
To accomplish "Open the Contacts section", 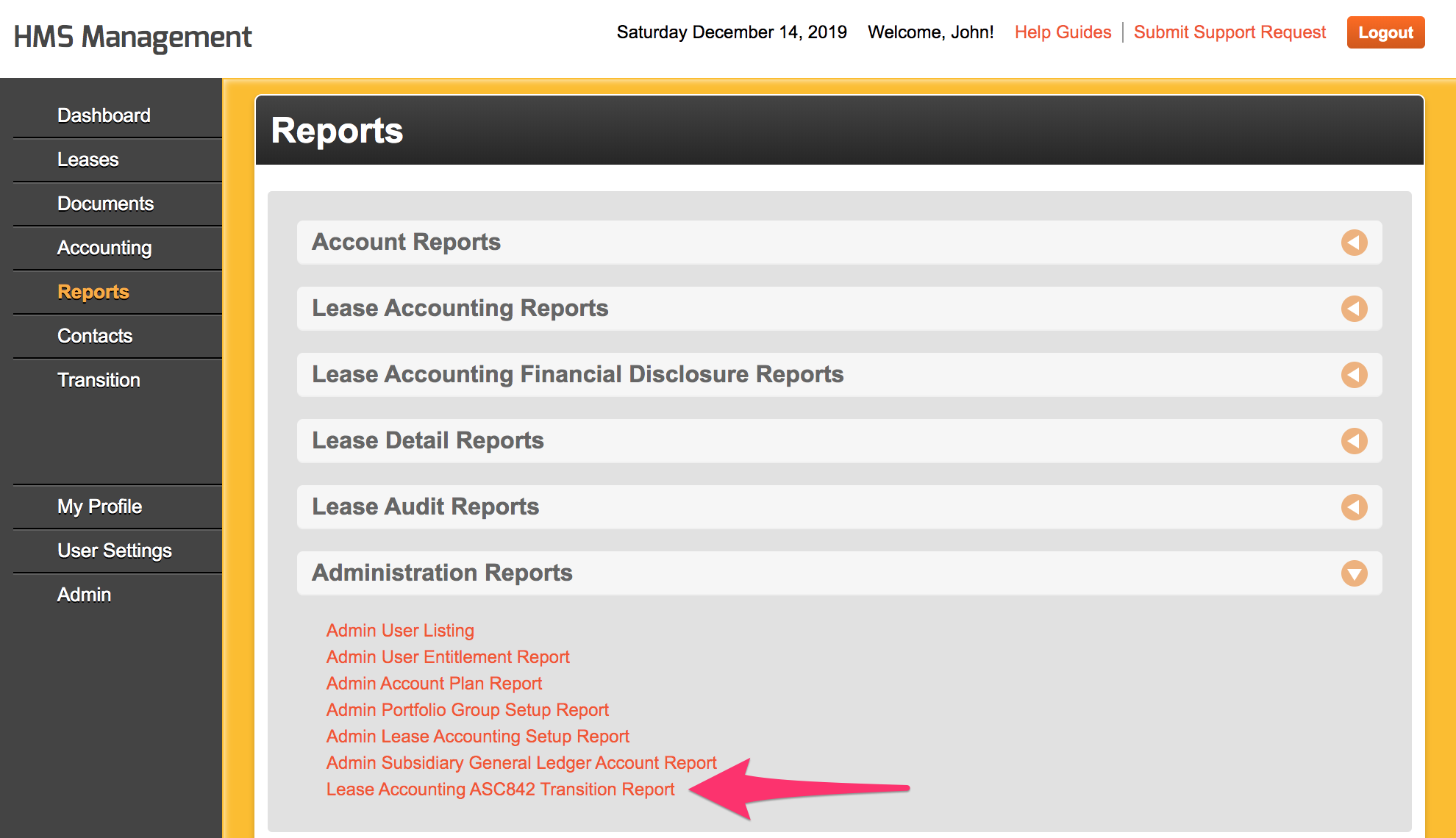I will click(95, 336).
